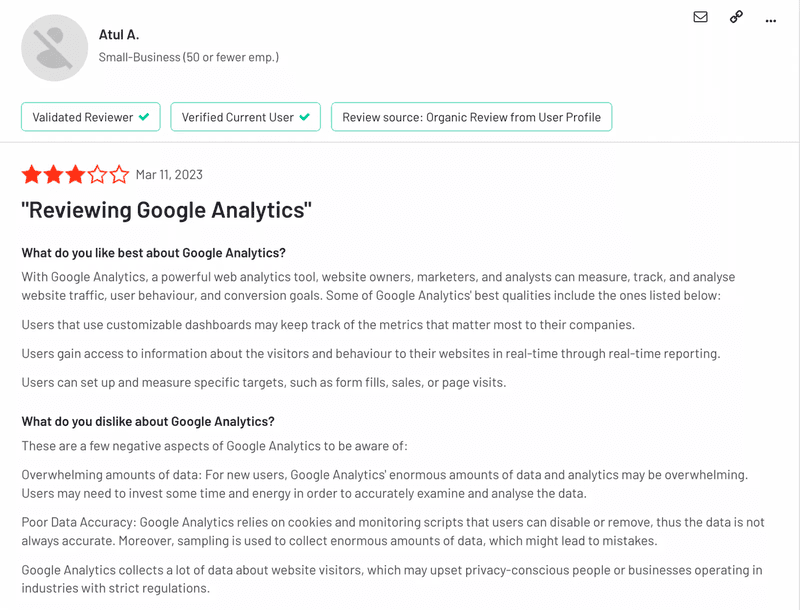The image size is (800, 610).
Task: Open reviewer Atul A.'s profile
Action: point(116,35)
